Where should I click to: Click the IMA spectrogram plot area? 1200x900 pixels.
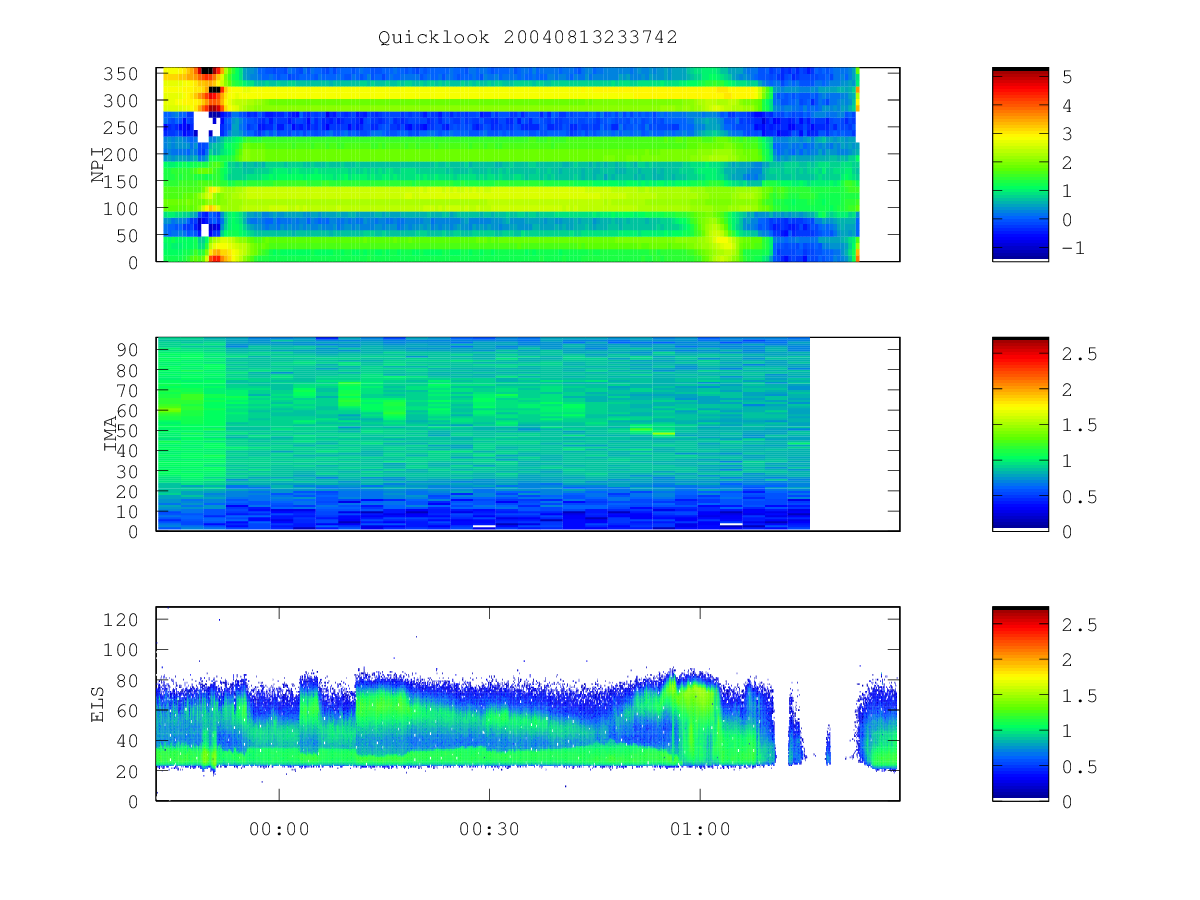528,434
